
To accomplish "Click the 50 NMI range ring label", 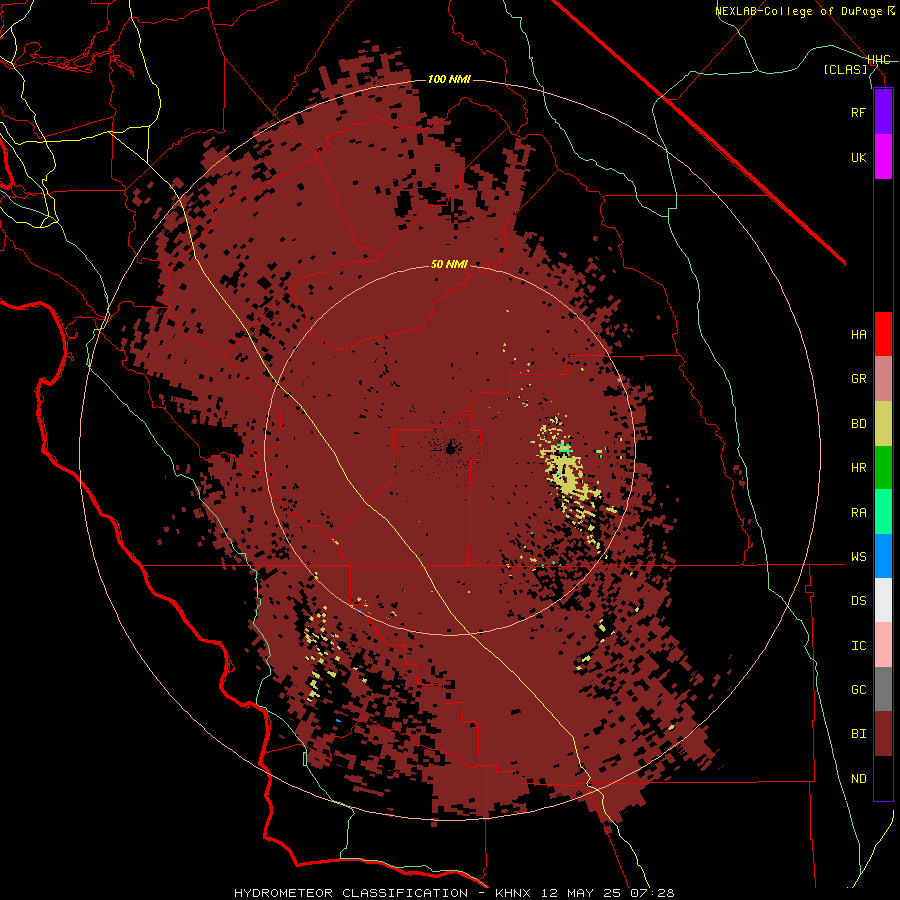I will [449, 264].
